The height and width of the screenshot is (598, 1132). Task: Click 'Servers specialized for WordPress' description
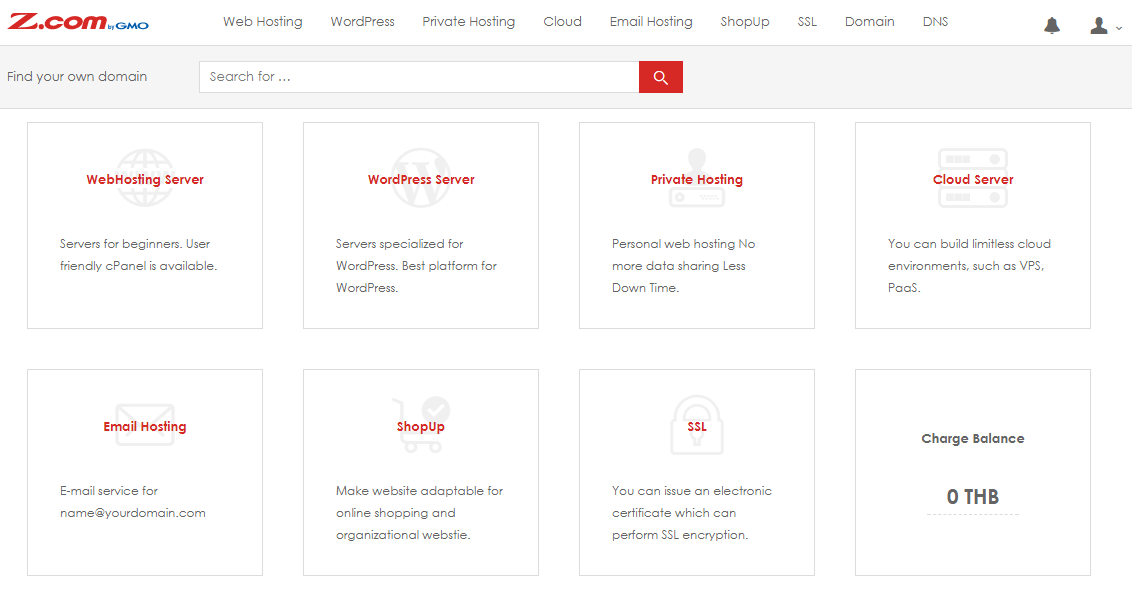pos(417,266)
